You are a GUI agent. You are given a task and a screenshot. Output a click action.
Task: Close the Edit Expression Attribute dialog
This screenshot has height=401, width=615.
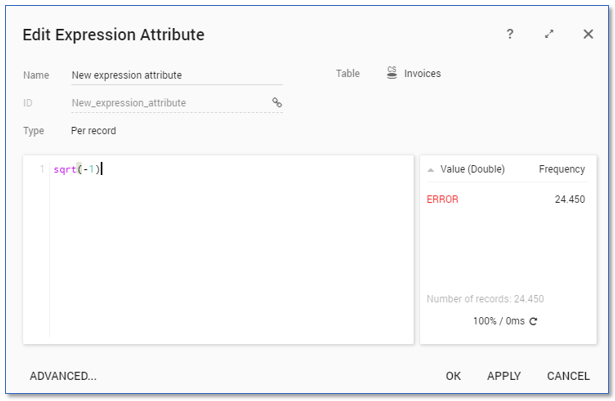[588, 34]
